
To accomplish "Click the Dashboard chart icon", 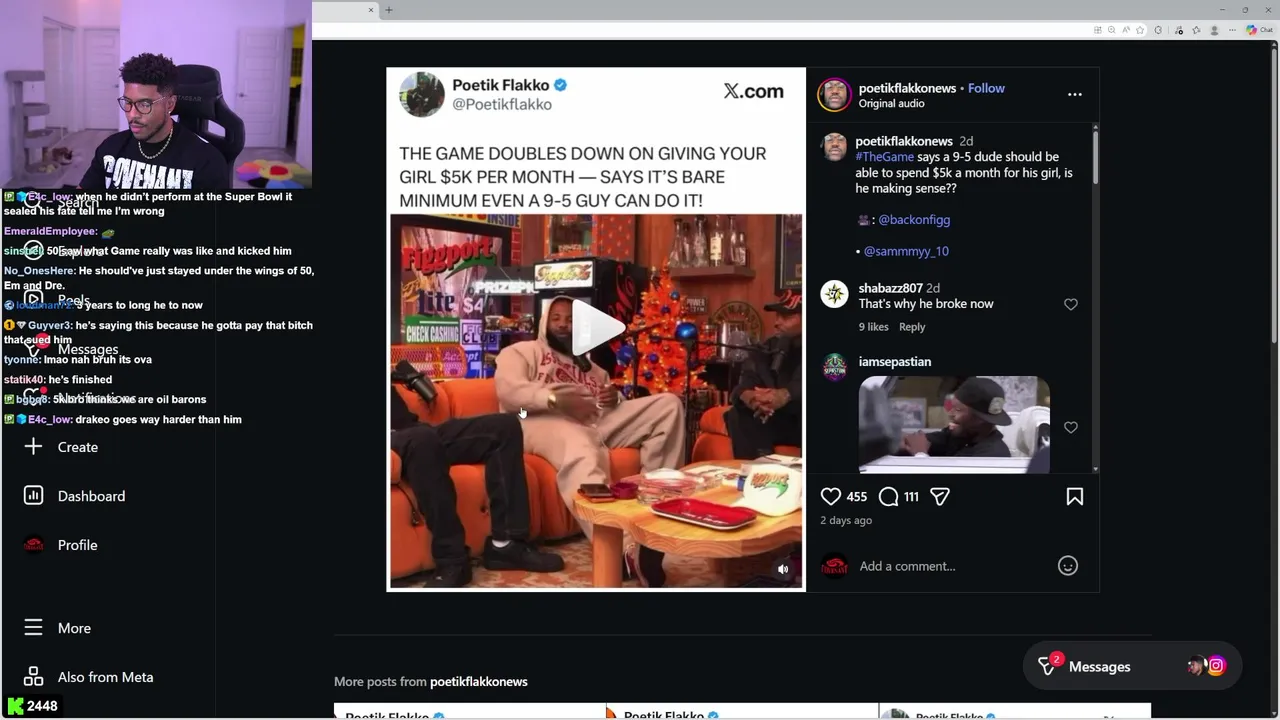I will coord(33,495).
